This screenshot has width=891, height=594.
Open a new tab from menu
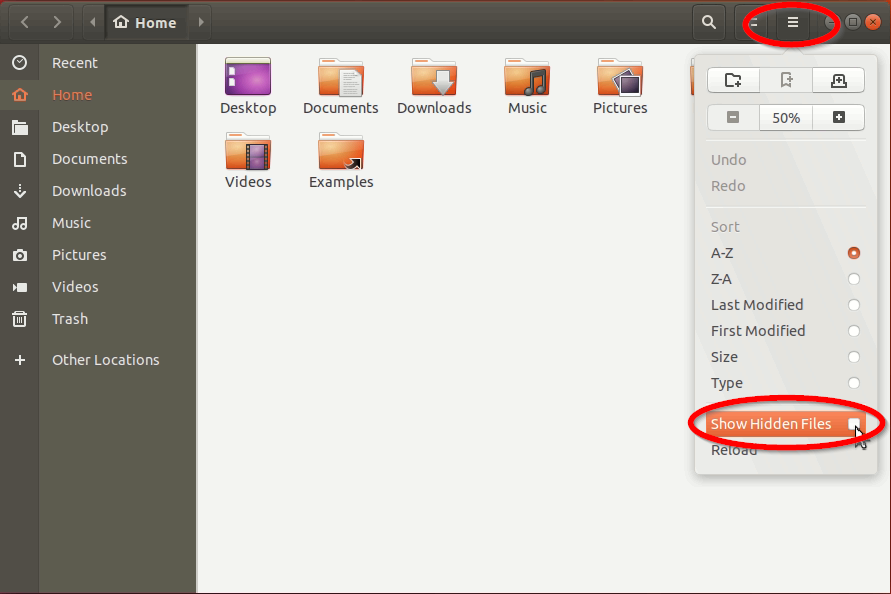coord(838,80)
